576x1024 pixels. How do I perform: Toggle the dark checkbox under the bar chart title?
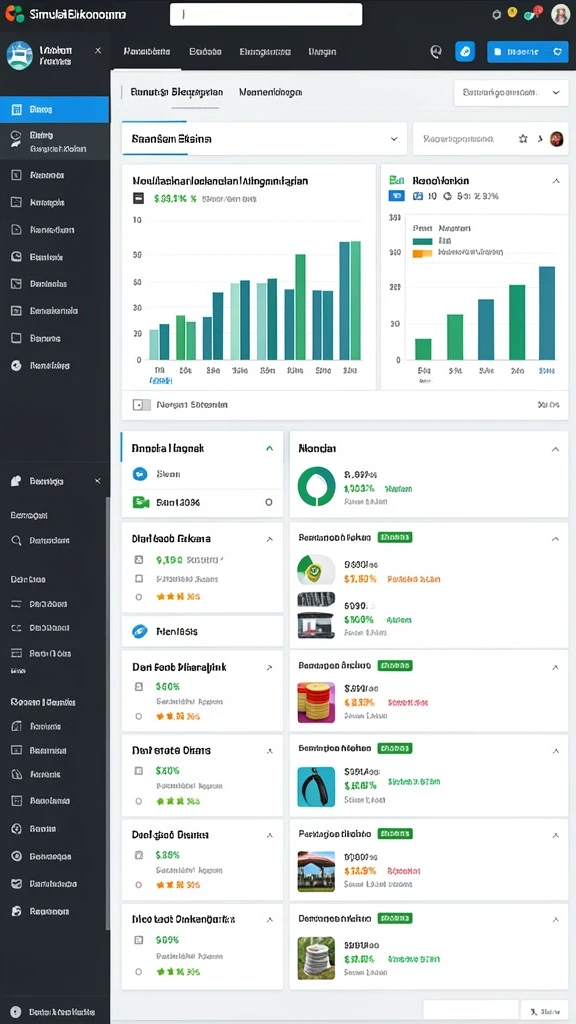pyautogui.click(x=138, y=199)
